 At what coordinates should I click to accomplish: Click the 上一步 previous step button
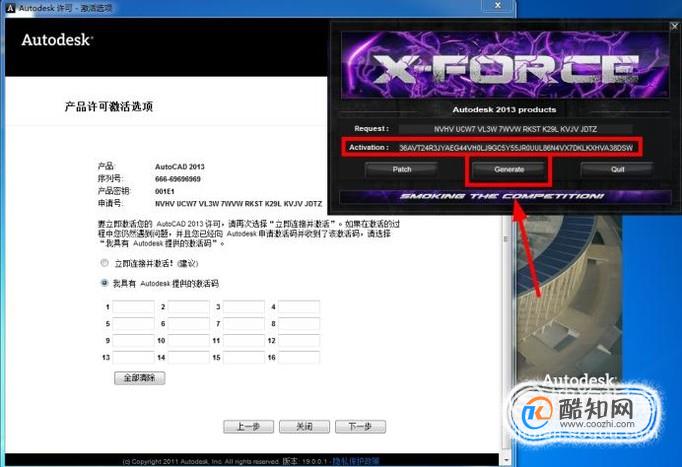click(248, 427)
